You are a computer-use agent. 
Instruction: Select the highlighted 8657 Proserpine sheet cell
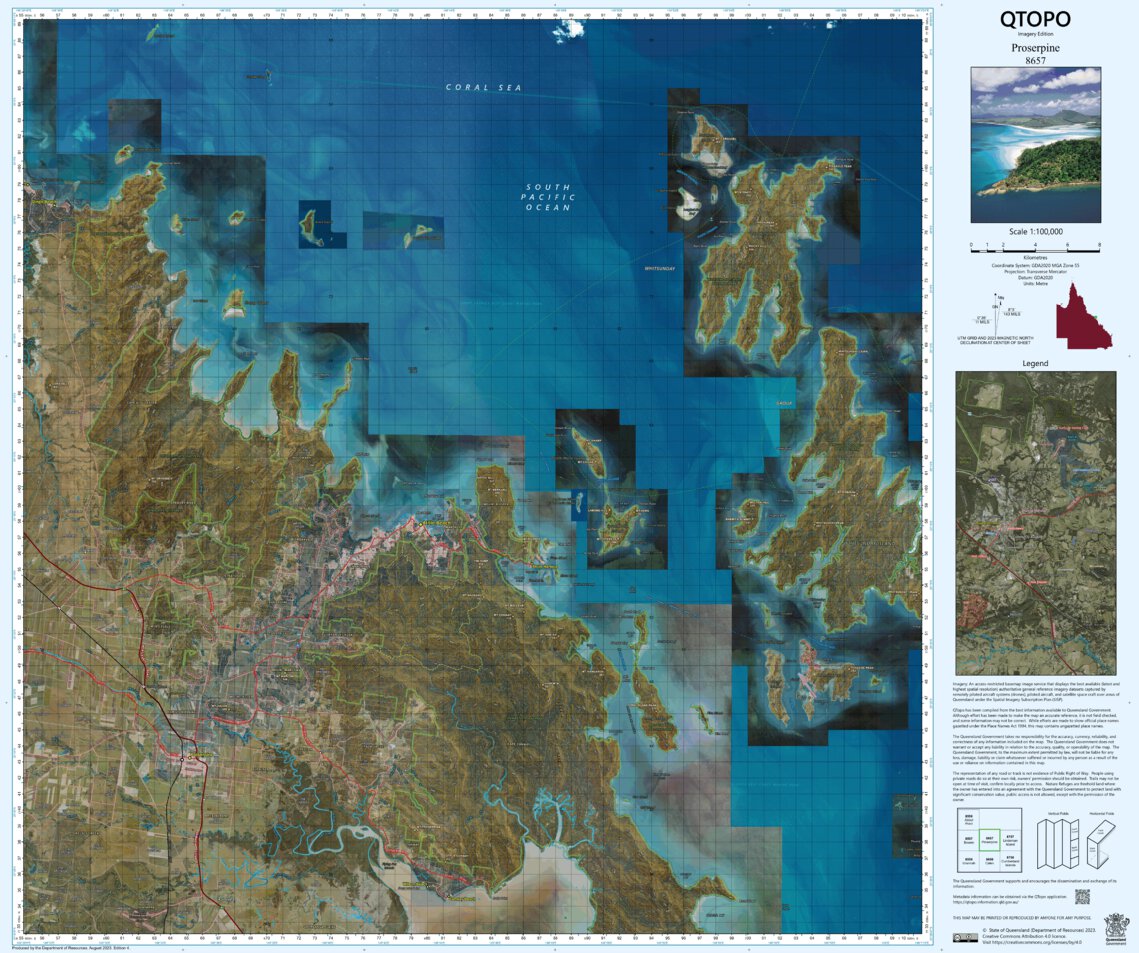pyautogui.click(x=990, y=840)
